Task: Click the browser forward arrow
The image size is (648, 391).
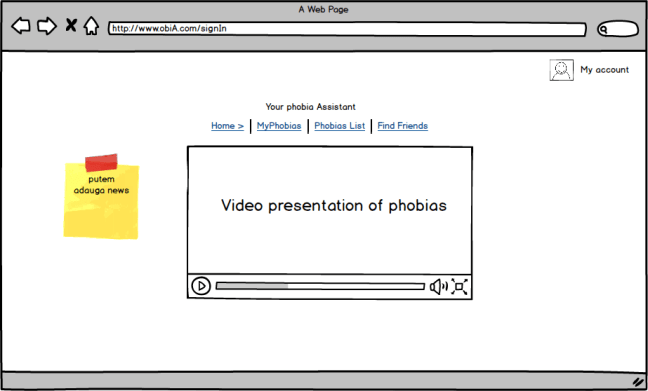Action: [x=47, y=26]
